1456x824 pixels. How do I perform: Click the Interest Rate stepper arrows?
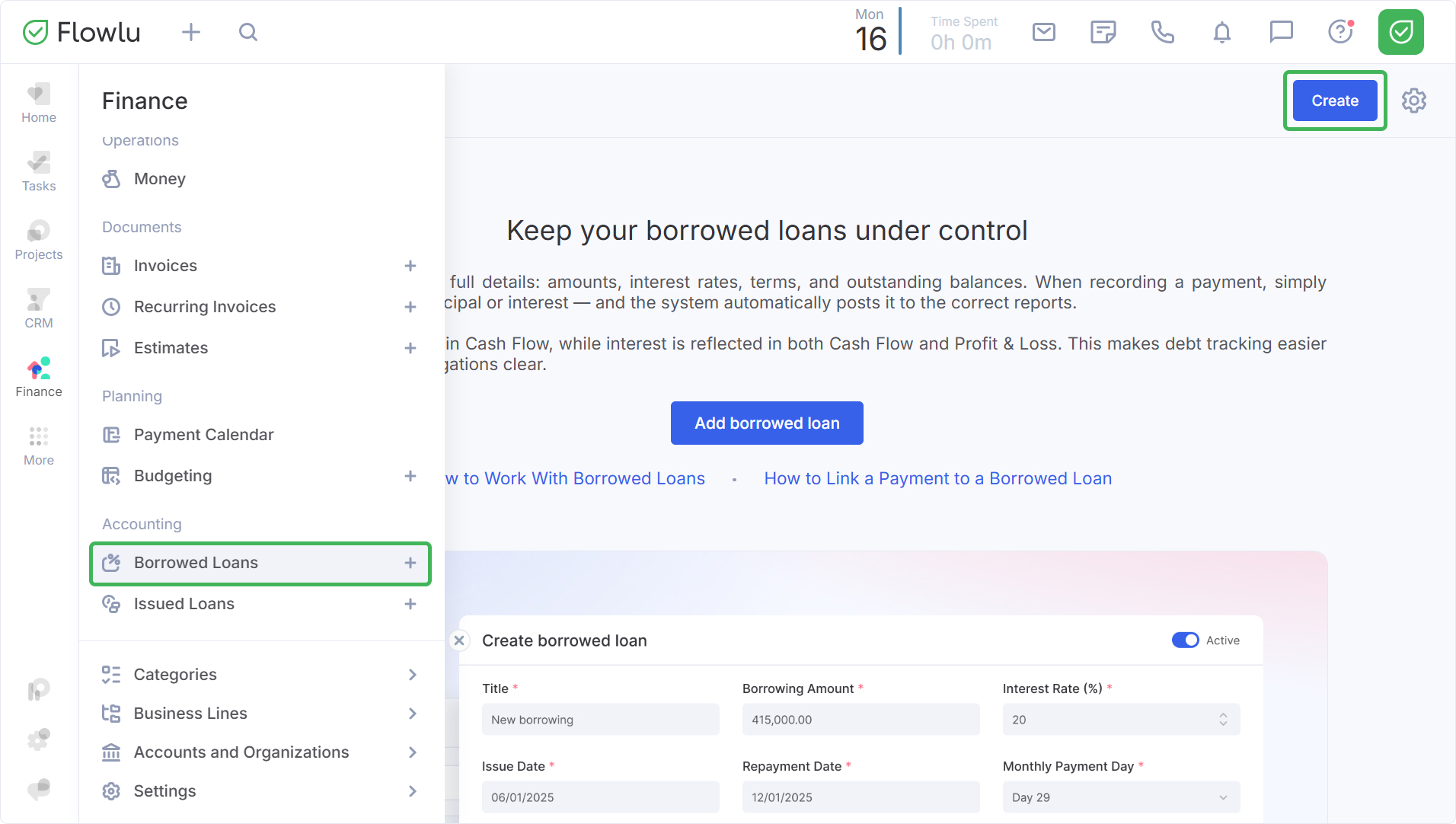[1223, 720]
